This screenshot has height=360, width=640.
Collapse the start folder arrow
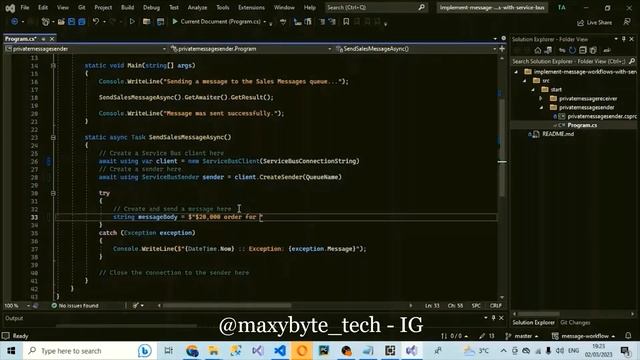tap(533, 90)
